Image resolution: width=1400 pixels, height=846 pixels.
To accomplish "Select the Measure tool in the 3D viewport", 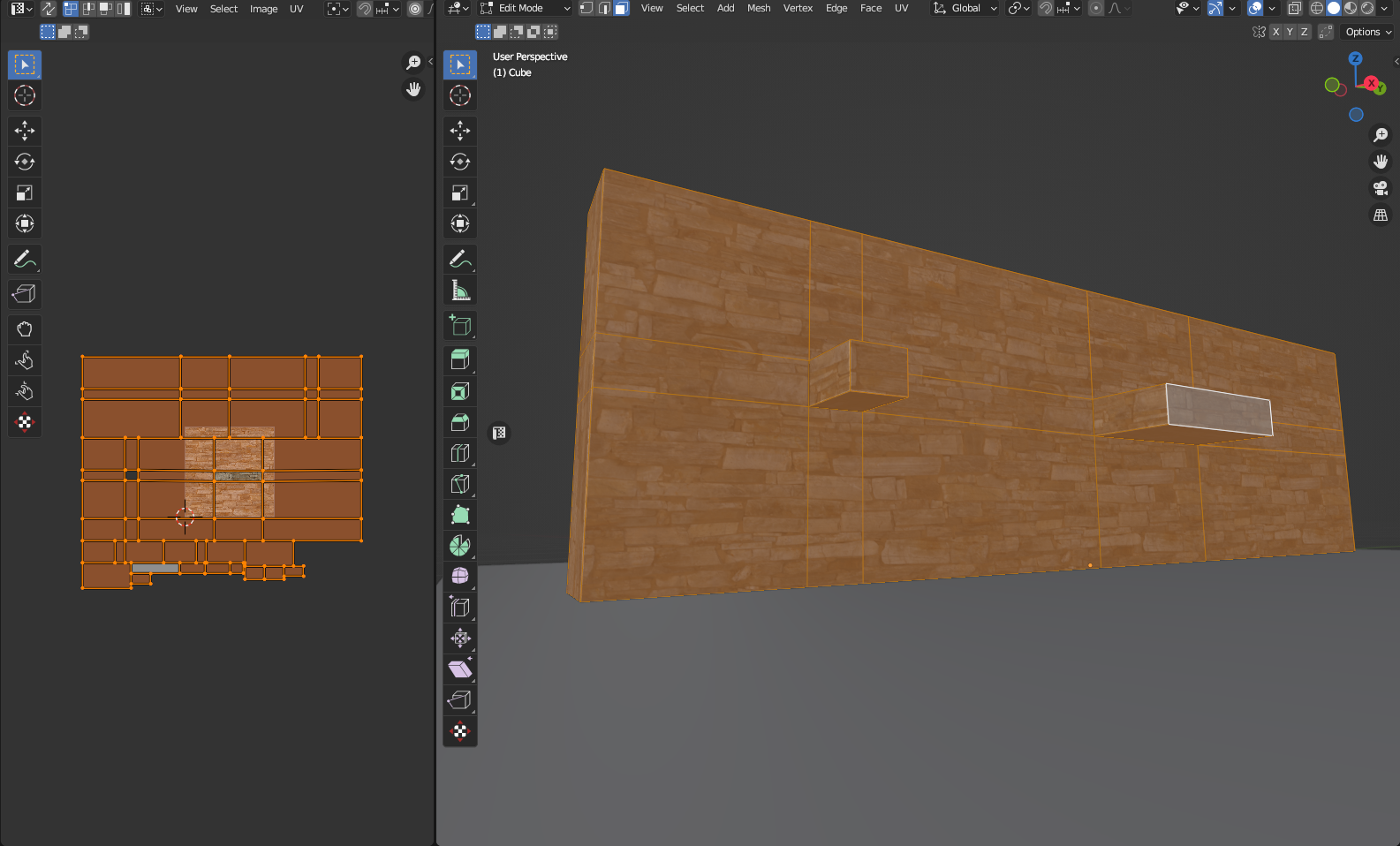I will [x=460, y=290].
